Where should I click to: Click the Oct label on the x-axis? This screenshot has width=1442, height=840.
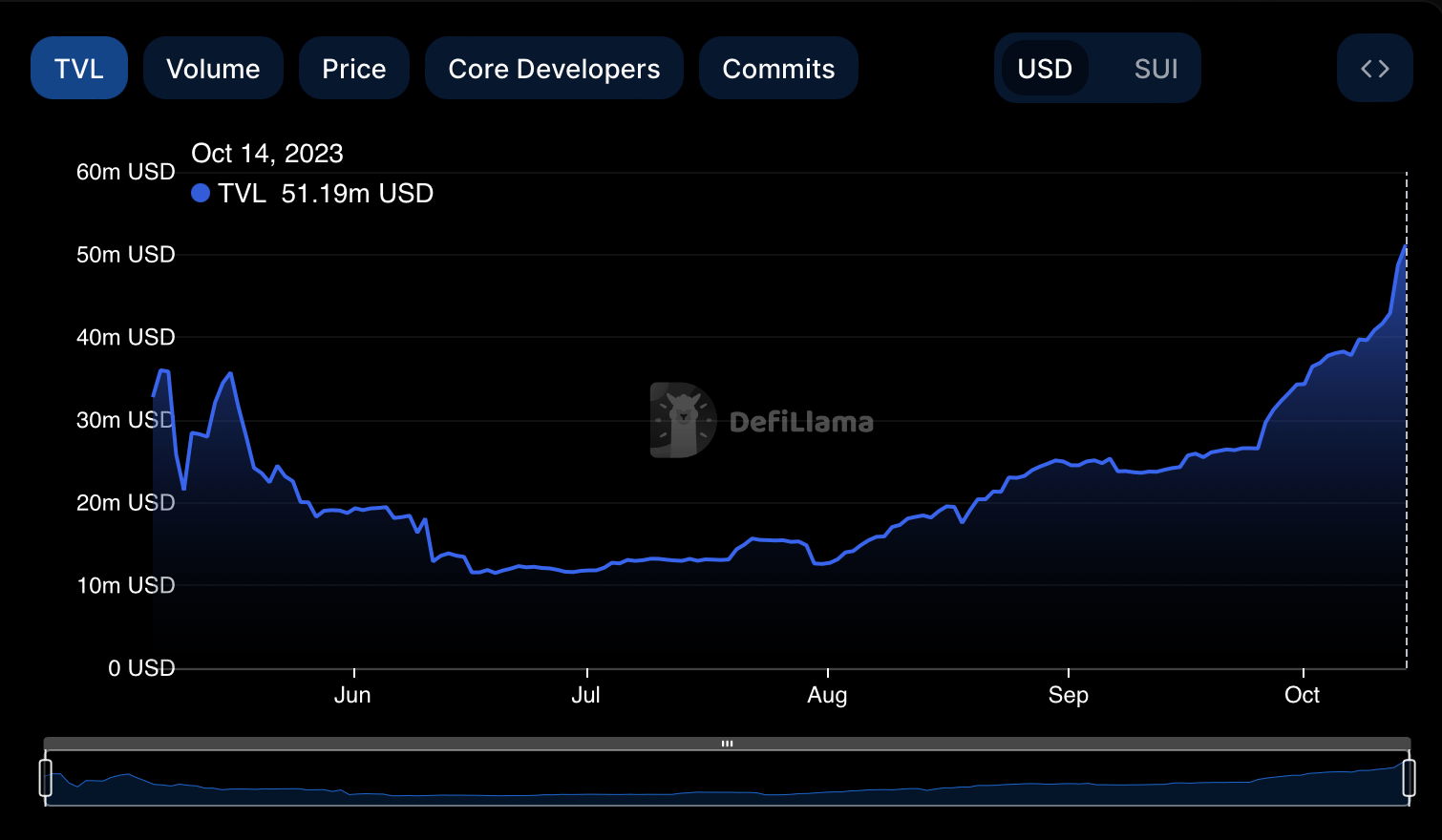(x=1303, y=695)
